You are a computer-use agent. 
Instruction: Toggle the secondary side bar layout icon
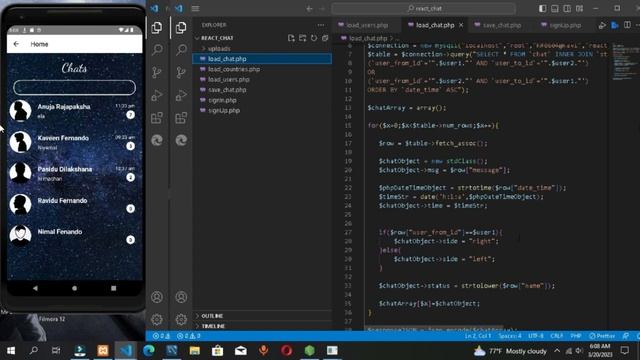[x=567, y=8]
